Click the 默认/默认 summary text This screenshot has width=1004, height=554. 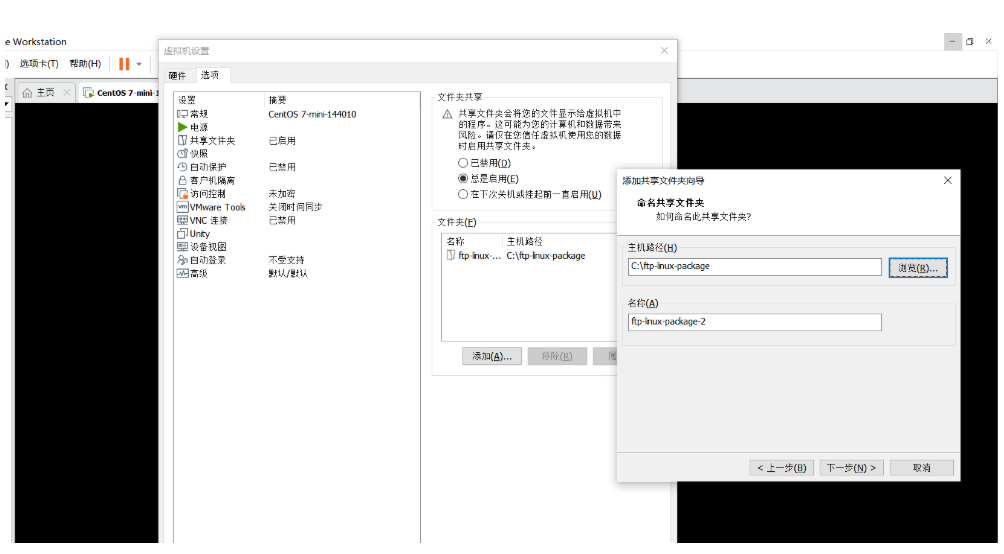pos(287,273)
